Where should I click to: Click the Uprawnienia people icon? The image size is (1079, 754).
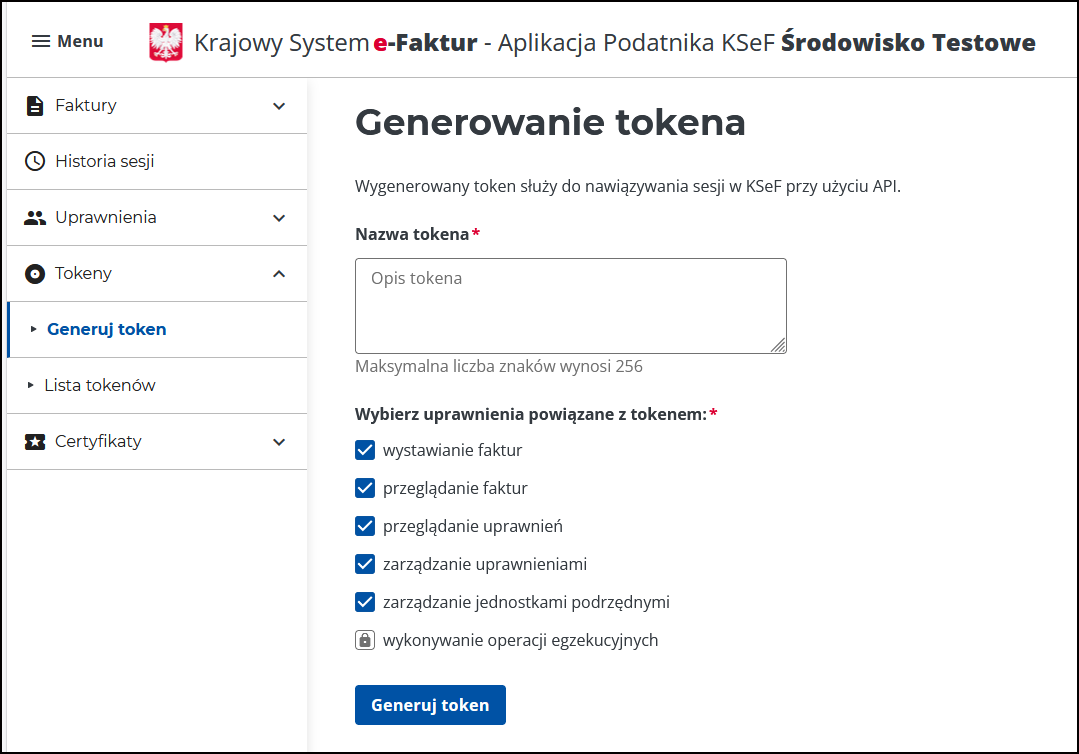[x=35, y=217]
